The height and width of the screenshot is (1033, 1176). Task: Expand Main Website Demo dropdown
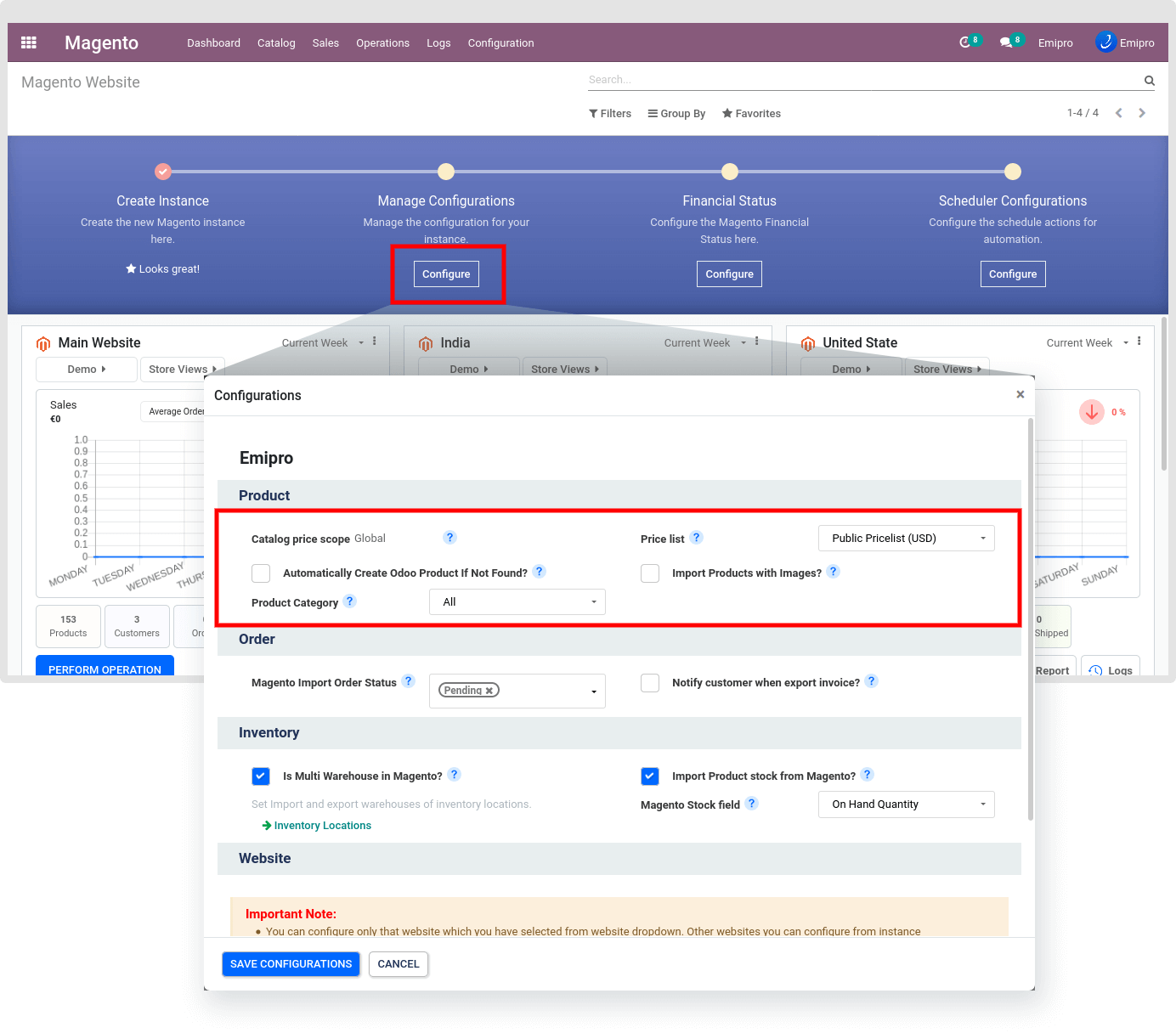(x=87, y=370)
